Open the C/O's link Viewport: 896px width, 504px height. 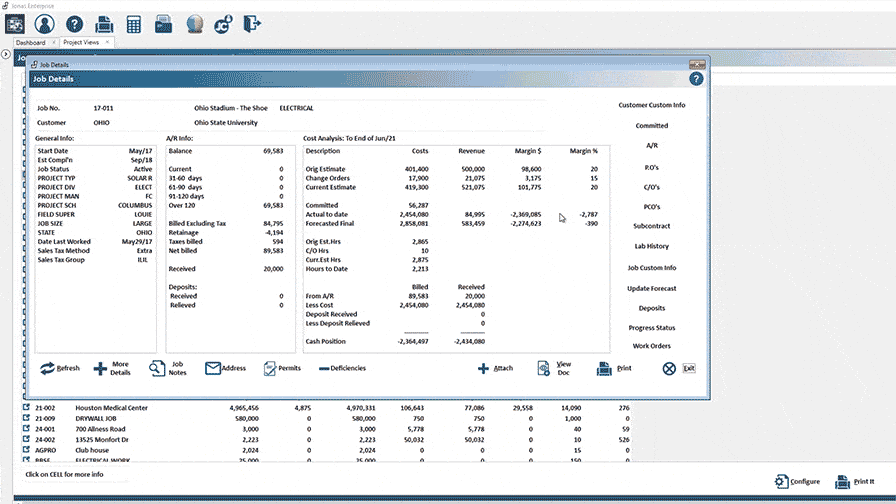[x=651, y=187]
